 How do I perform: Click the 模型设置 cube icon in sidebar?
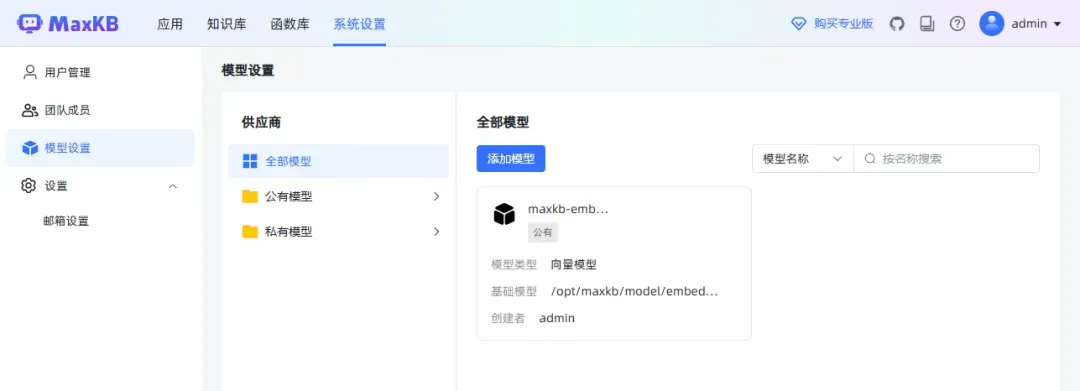pos(30,148)
